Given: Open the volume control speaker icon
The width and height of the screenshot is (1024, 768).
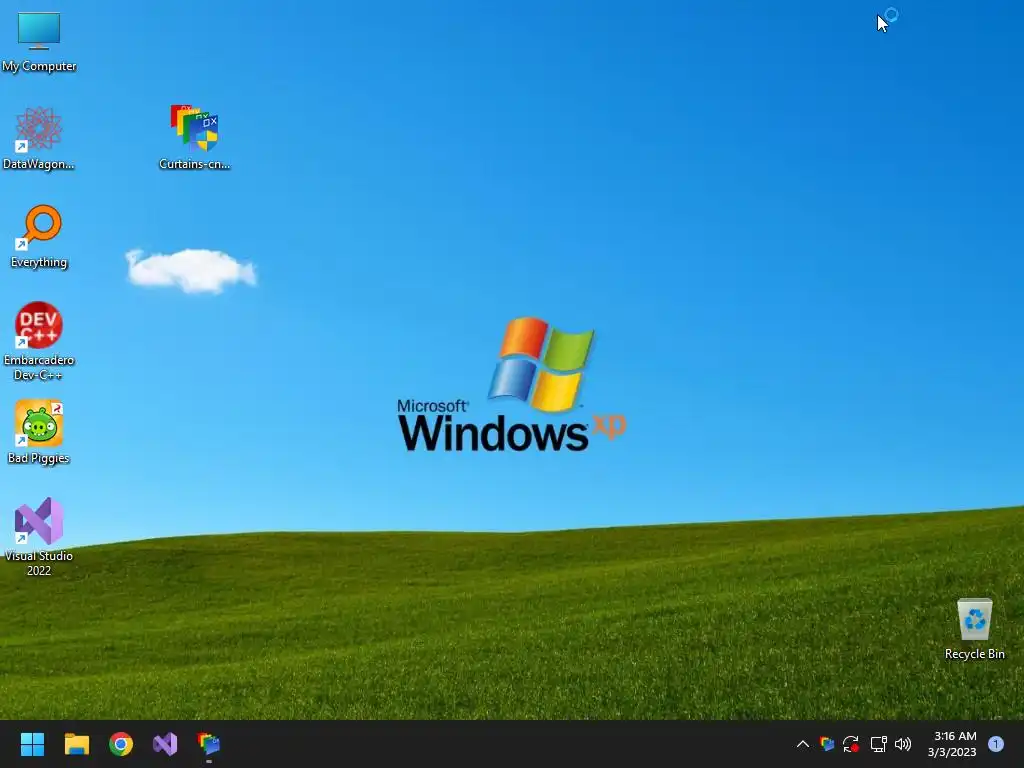Looking at the screenshot, I should [903, 744].
